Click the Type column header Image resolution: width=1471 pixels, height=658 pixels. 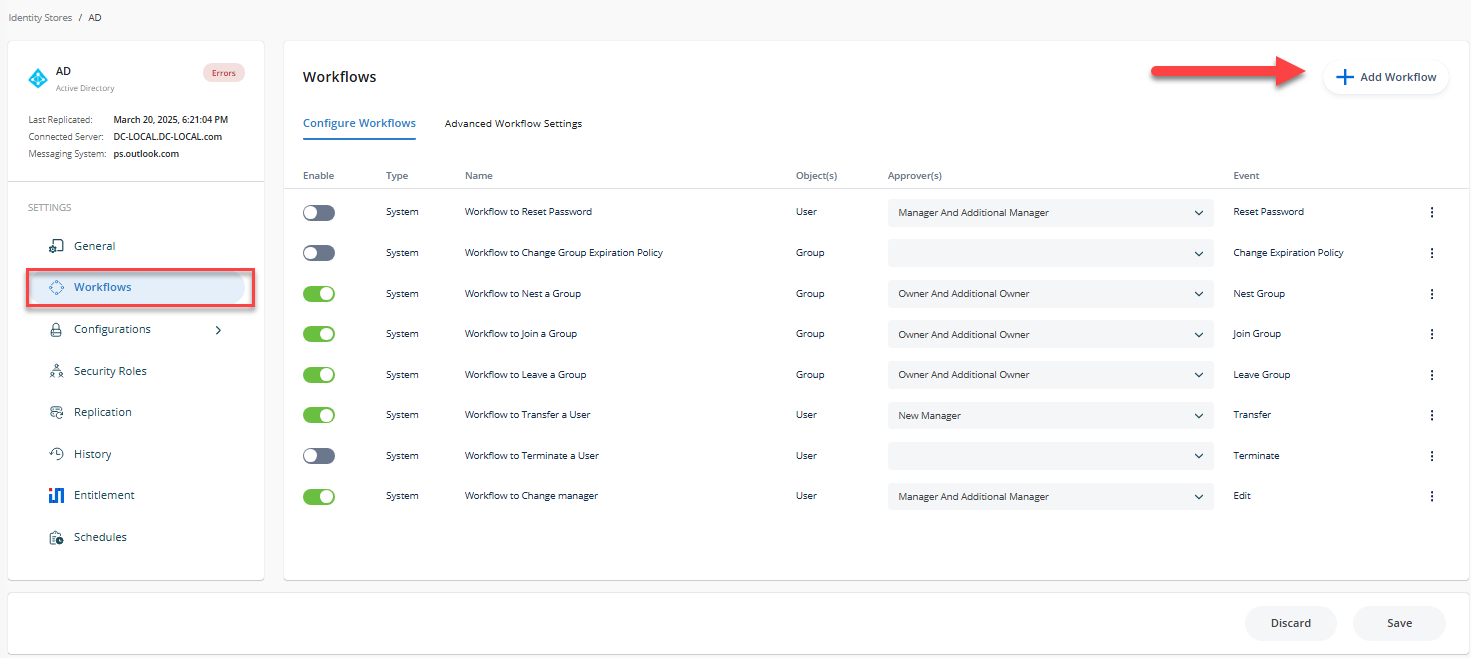tap(397, 176)
